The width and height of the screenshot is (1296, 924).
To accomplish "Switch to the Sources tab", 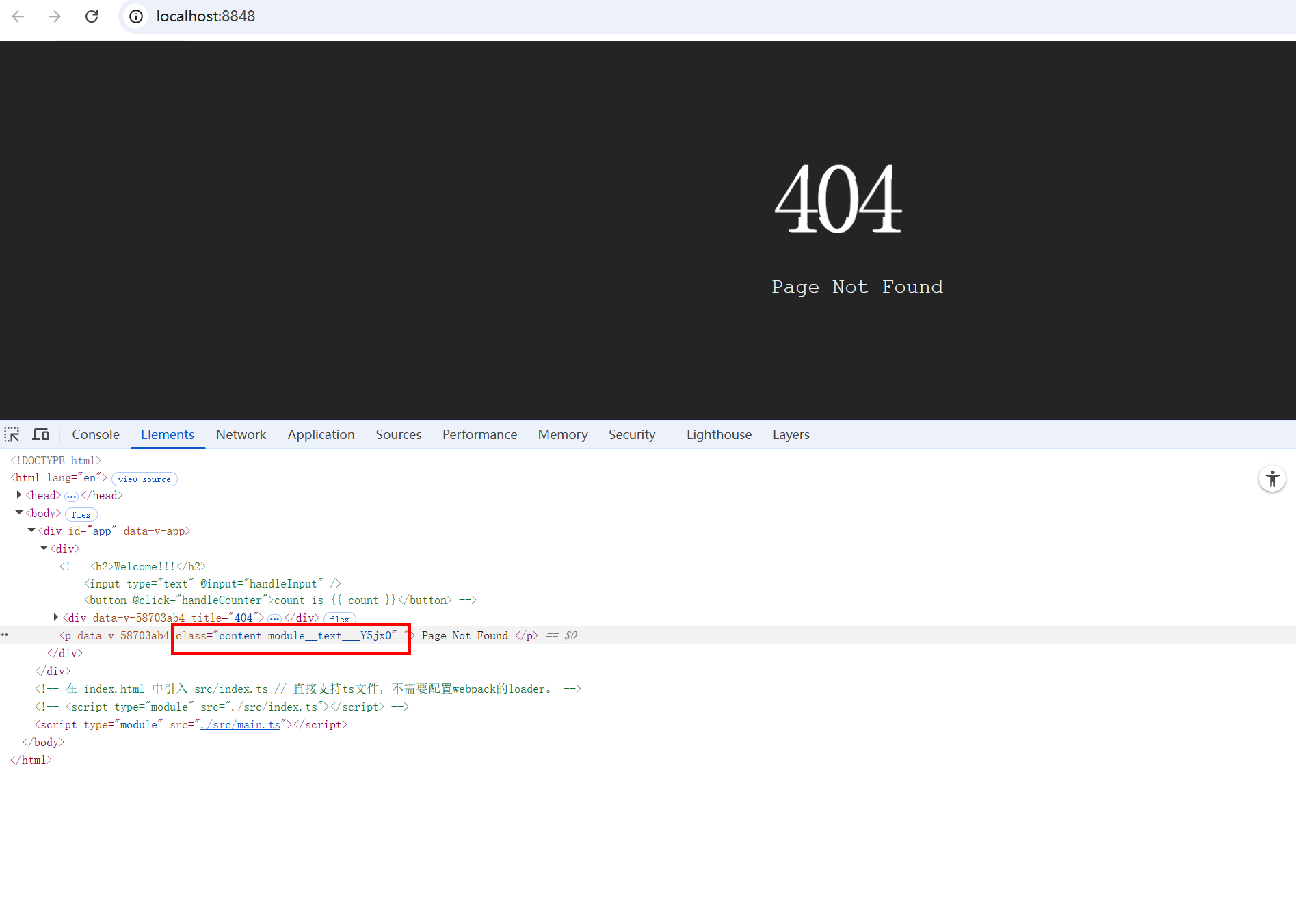I will point(398,435).
